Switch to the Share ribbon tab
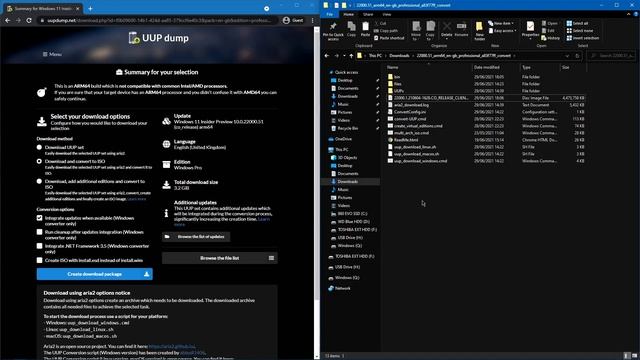640x360 pixels. (368, 14)
